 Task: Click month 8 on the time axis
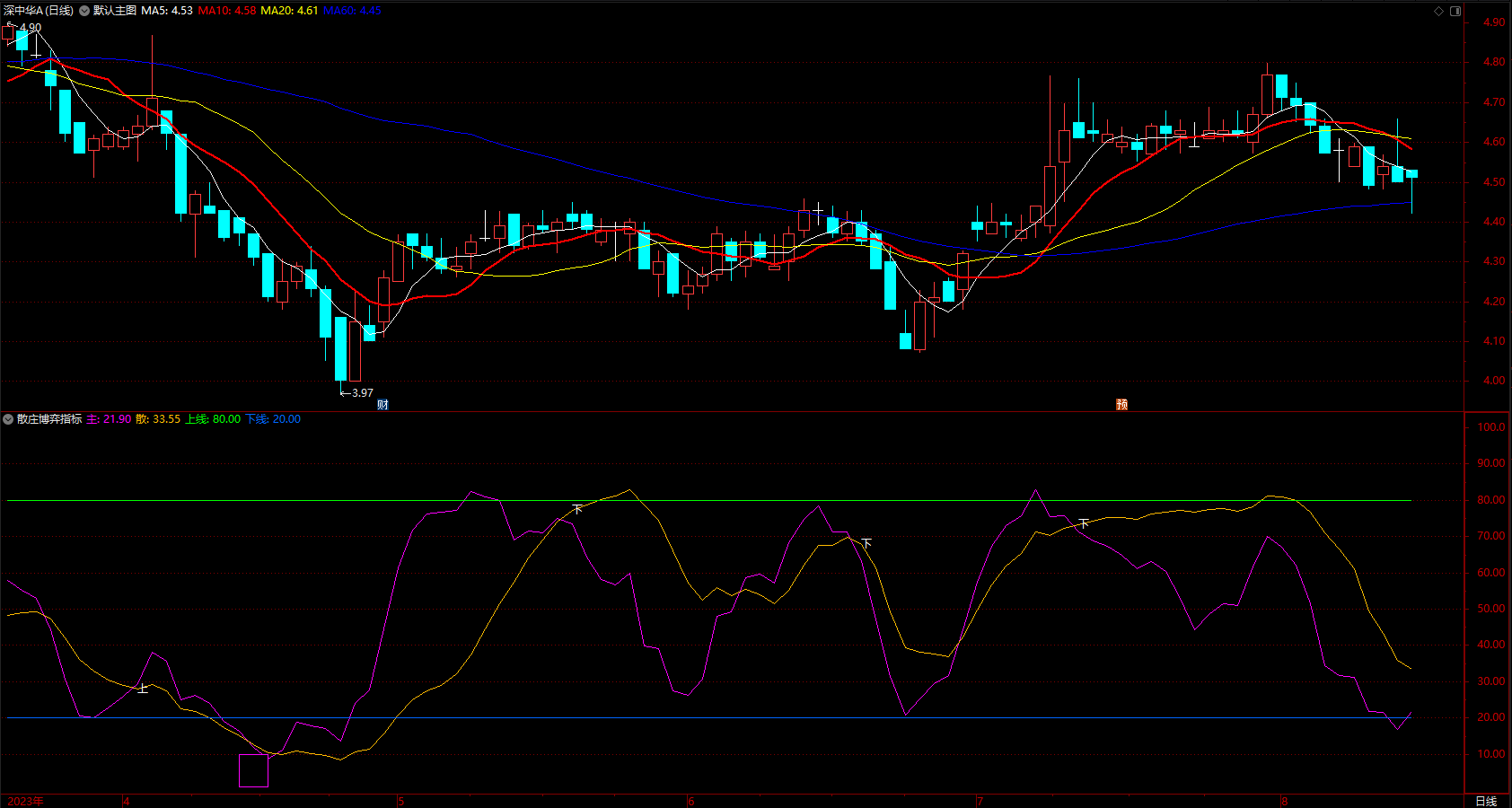tap(1284, 801)
